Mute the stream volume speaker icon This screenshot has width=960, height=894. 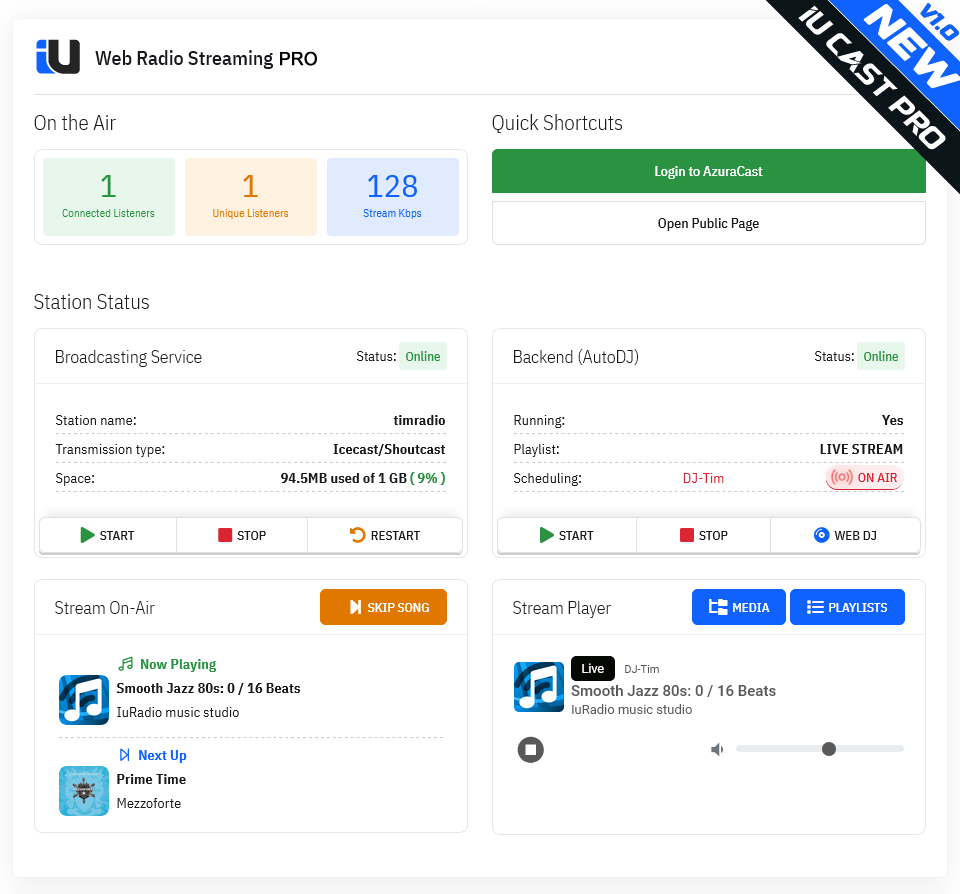717,749
